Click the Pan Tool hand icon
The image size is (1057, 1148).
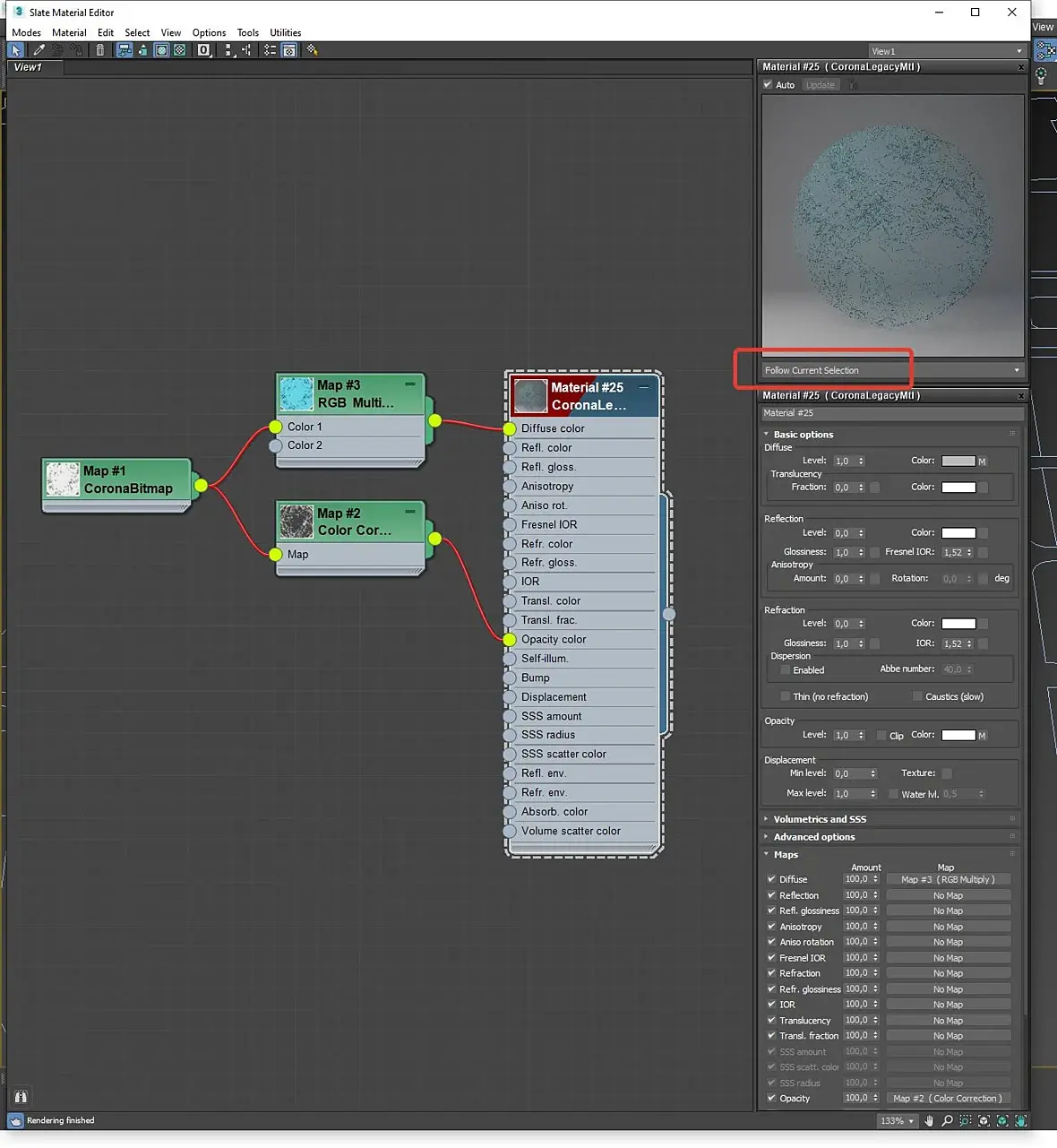[929, 1121]
